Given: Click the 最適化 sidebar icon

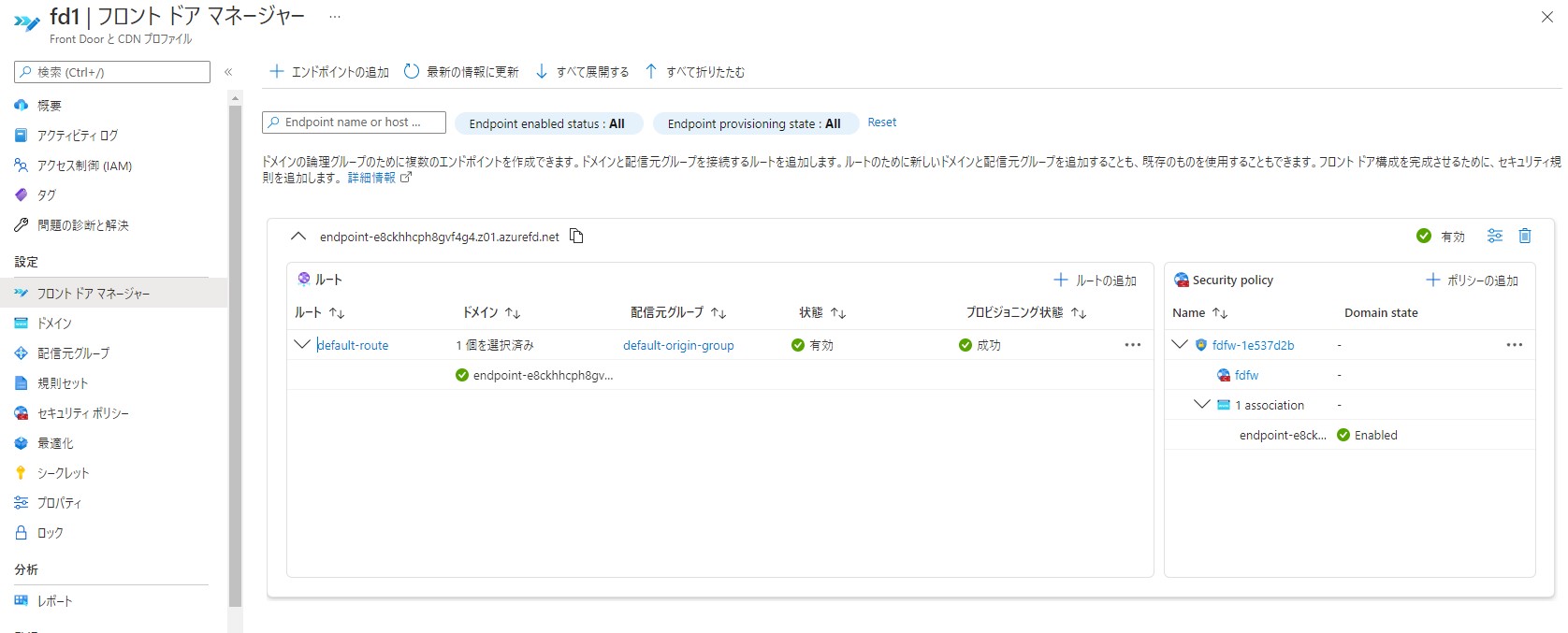Looking at the screenshot, I should (21, 443).
